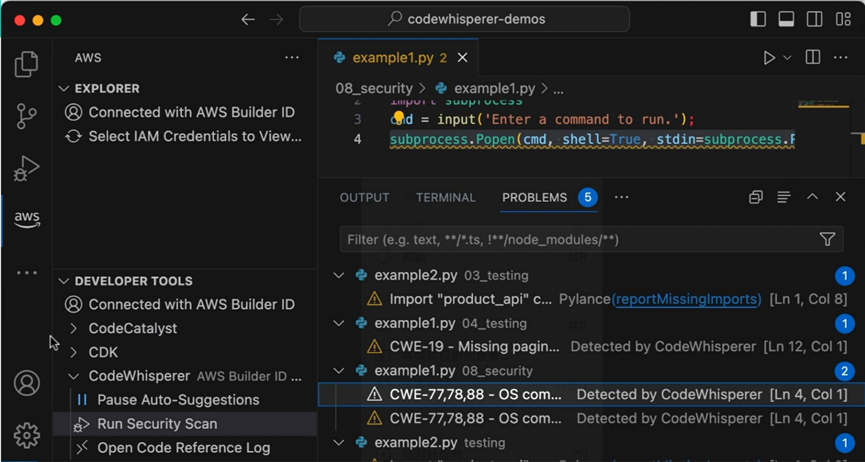Open the run options dropdown arrow

787,58
